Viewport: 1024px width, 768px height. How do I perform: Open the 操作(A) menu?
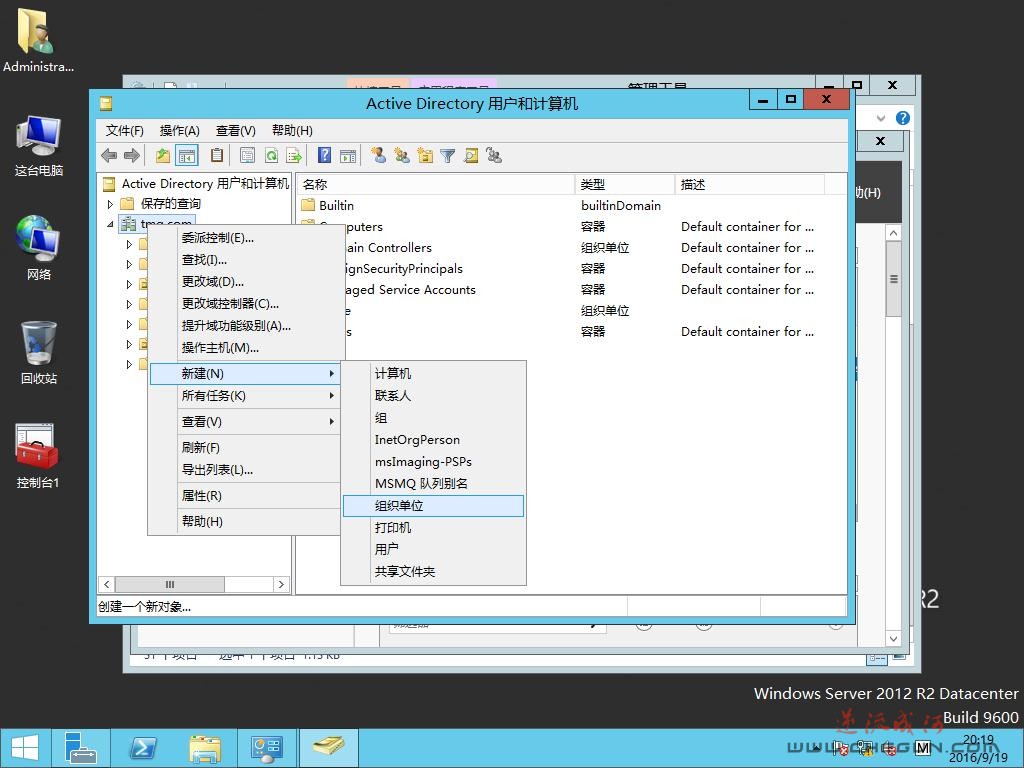[180, 131]
